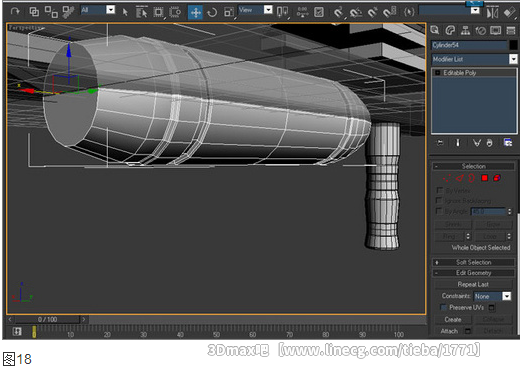Click the Select and Link icon
520x369 pixels.
[x=34, y=12]
